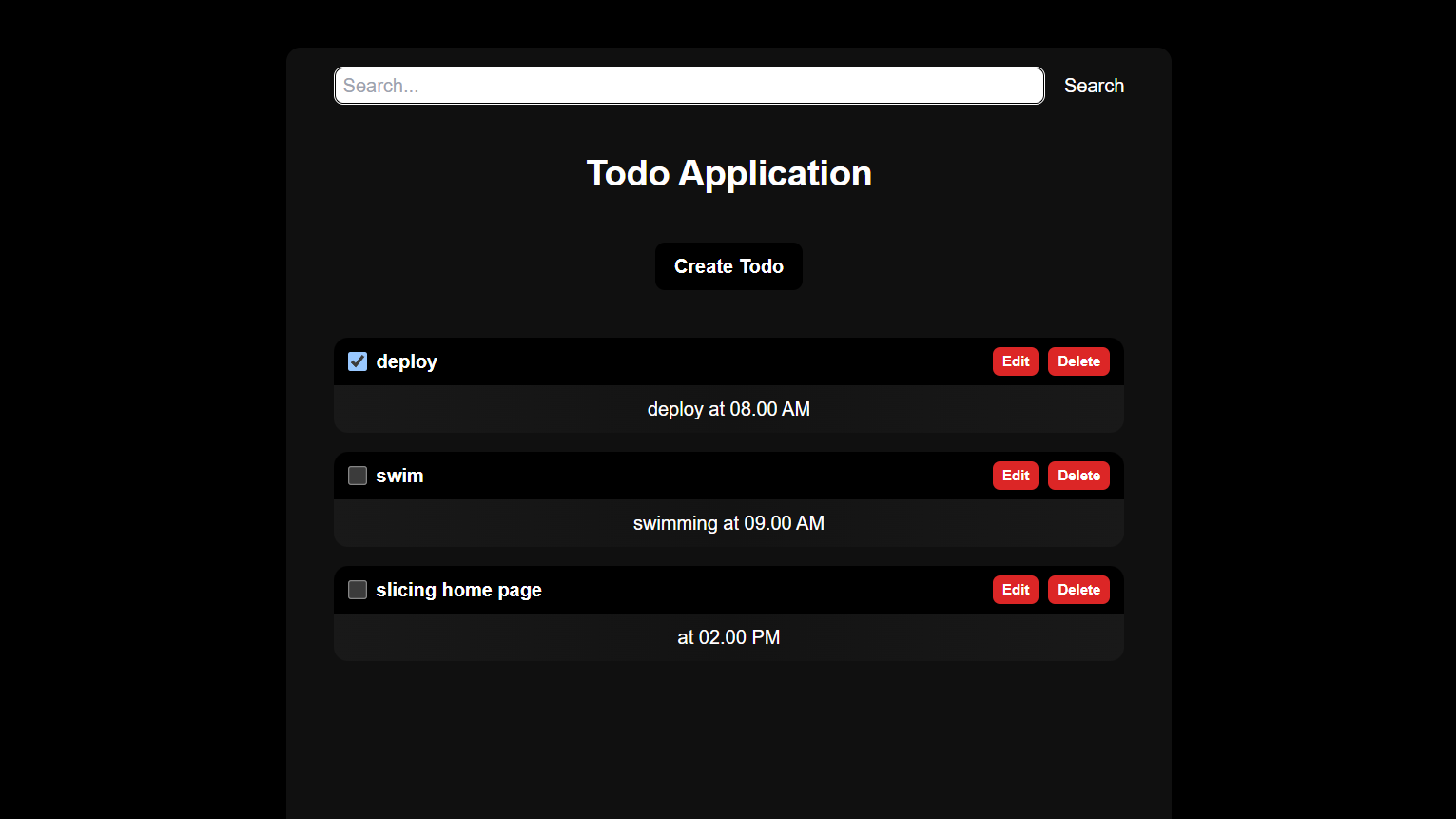Image resolution: width=1456 pixels, height=819 pixels.
Task: Click the at 02.00 PM description
Action: [728, 637]
